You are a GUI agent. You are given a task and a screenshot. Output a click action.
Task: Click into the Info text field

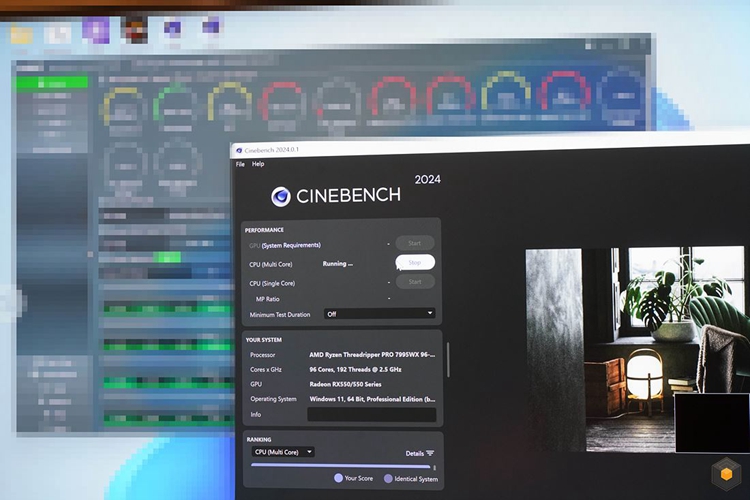[x=372, y=414]
